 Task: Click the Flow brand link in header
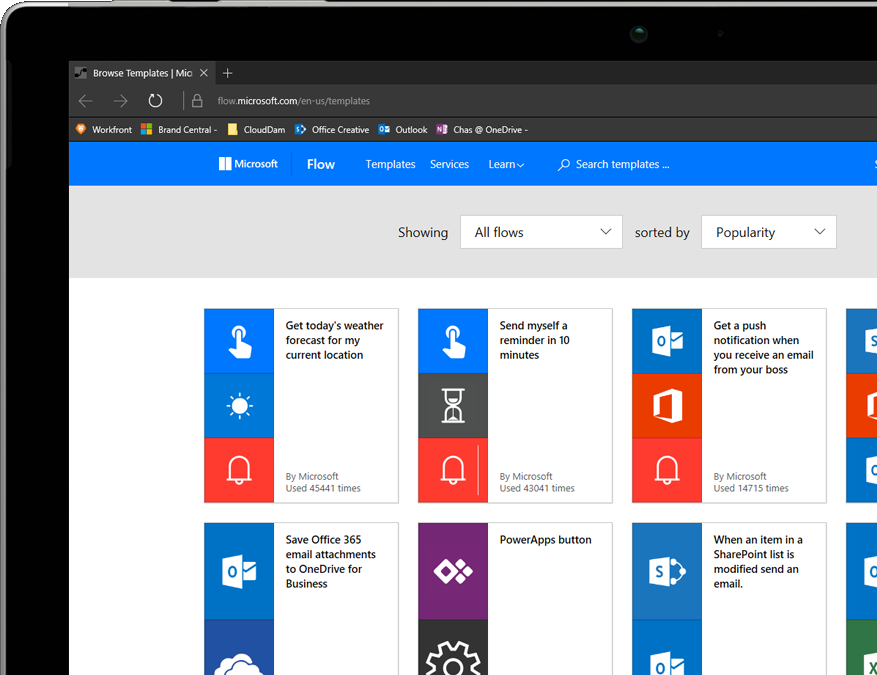coord(321,164)
